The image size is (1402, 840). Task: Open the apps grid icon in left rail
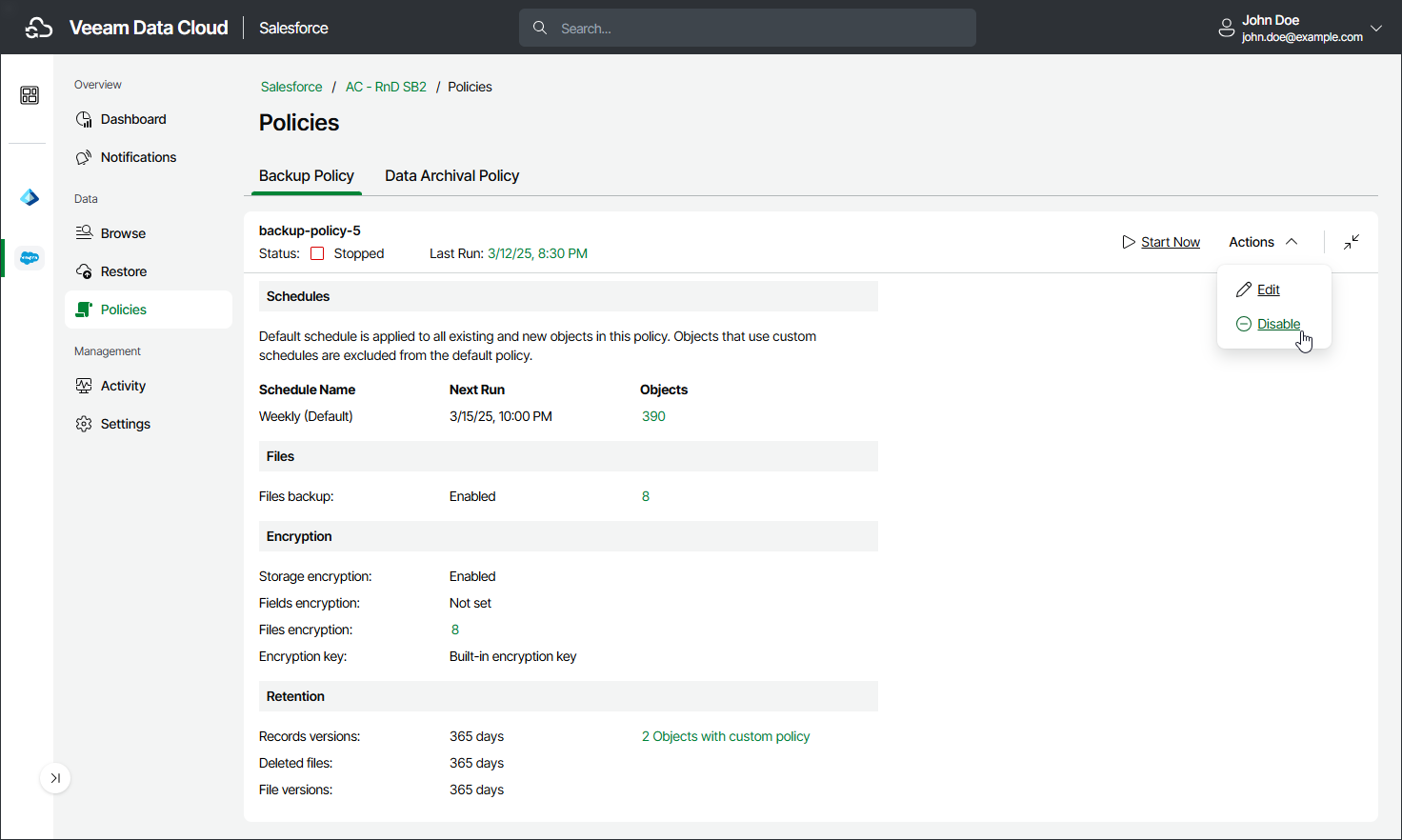[30, 95]
